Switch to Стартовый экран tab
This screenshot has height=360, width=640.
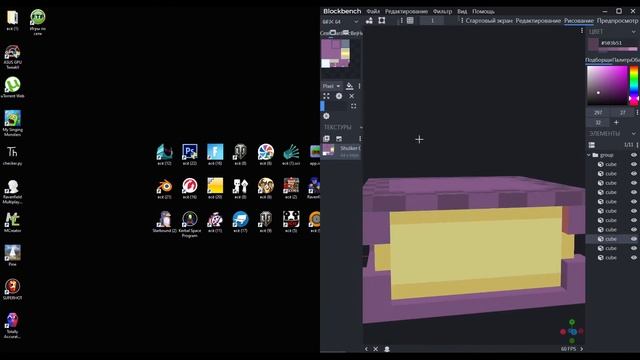[x=489, y=20]
